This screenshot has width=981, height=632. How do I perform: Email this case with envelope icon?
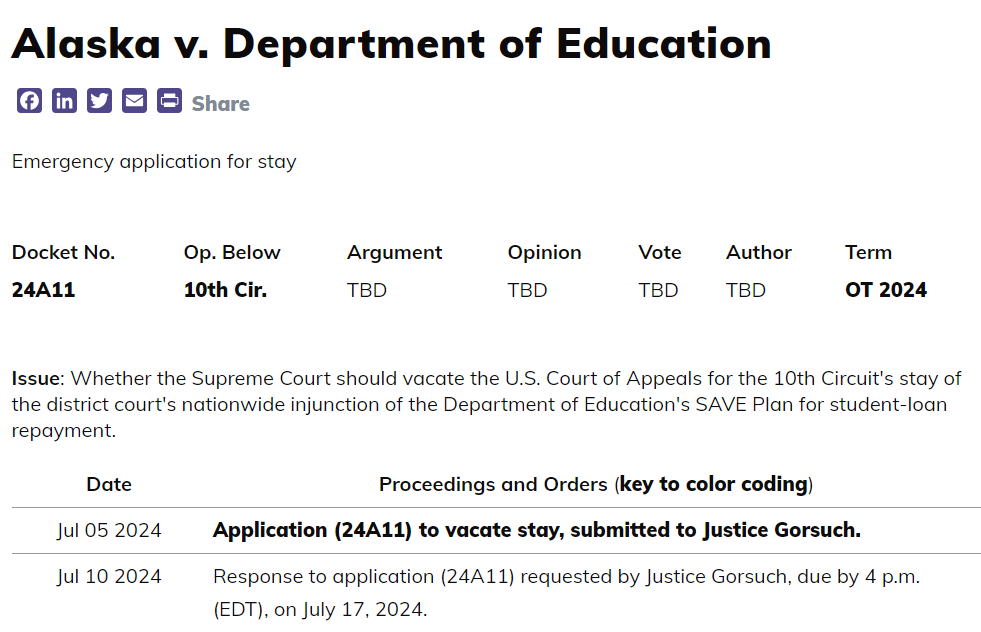coord(135,101)
